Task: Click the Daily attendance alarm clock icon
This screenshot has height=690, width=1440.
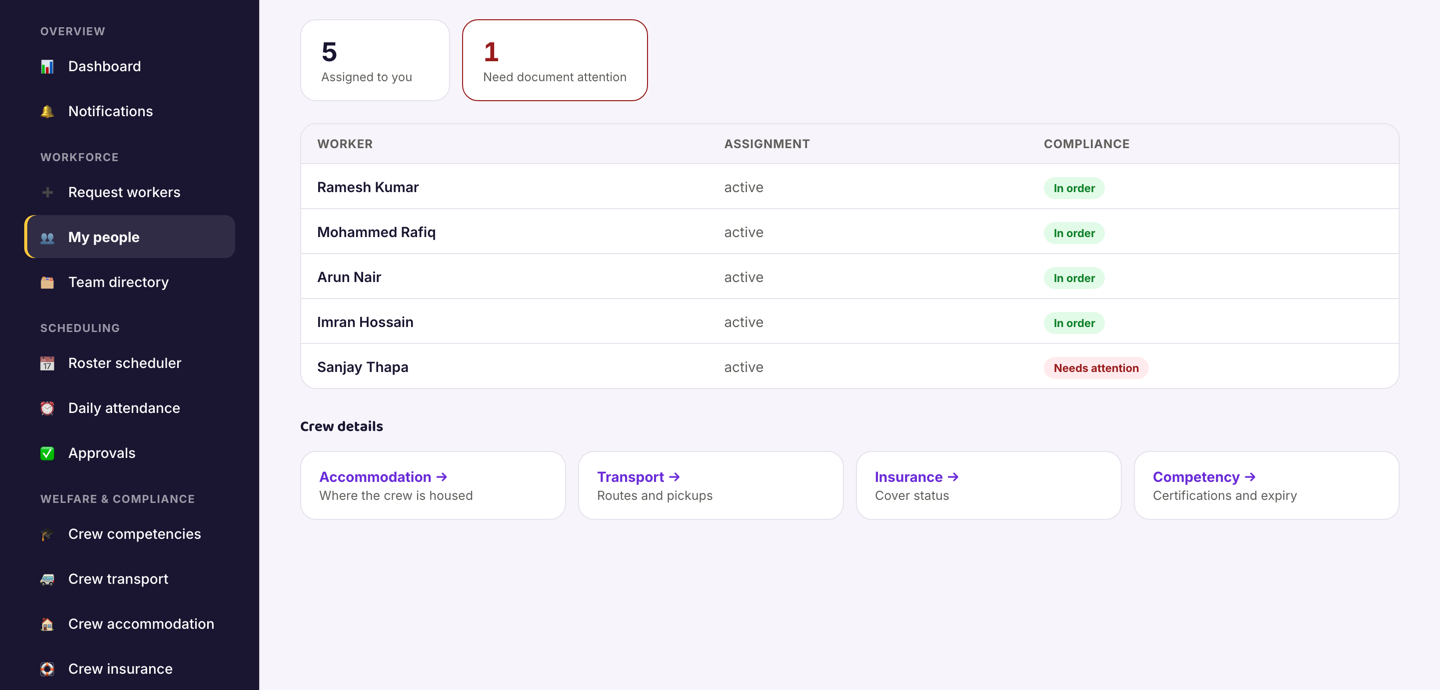Action: point(47,408)
